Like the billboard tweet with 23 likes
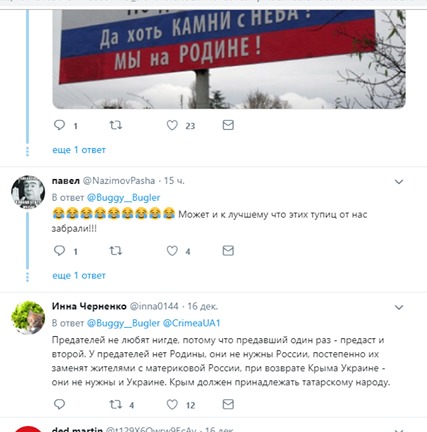Image resolution: width=427 pixels, height=432 pixels. tap(172, 125)
